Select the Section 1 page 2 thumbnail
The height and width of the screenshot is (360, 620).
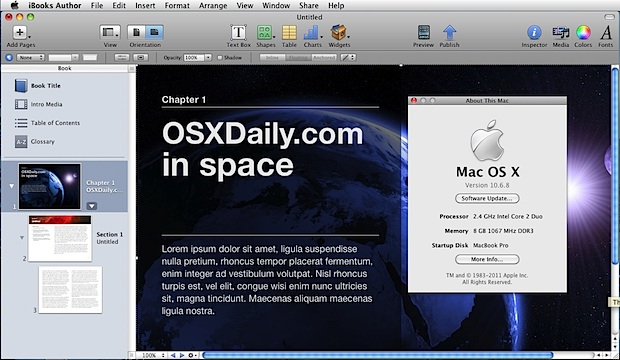[60, 238]
